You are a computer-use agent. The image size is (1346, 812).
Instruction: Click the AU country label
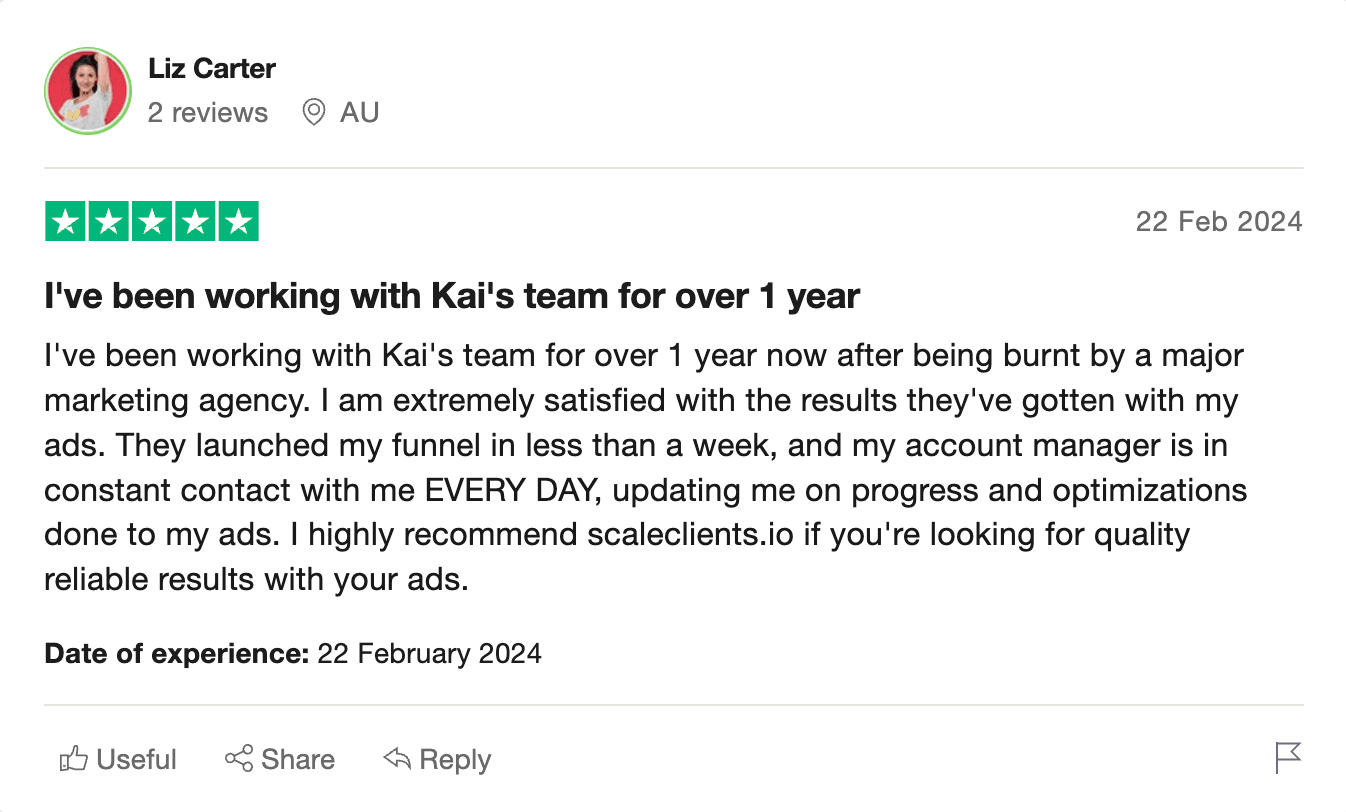click(359, 112)
